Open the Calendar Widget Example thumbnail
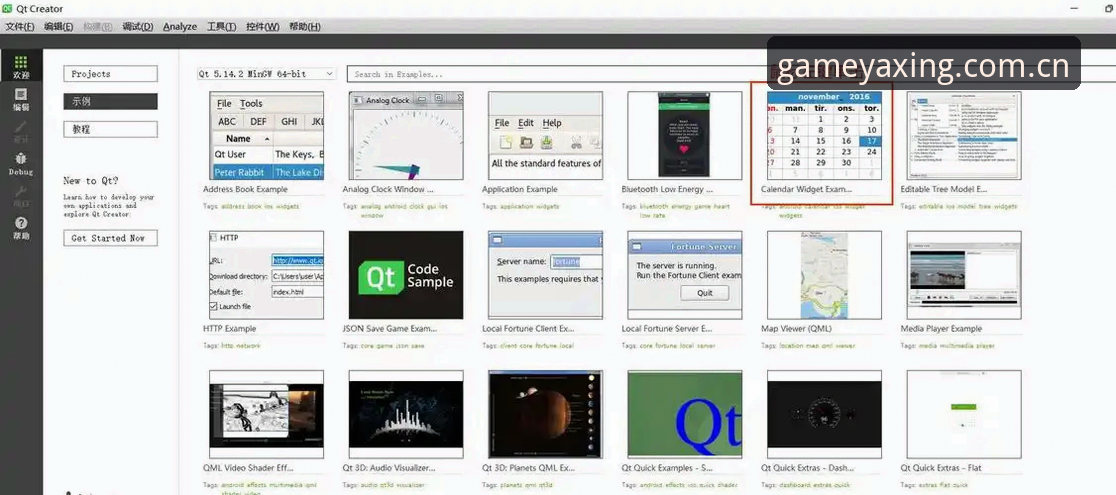The image size is (1116, 495). [x=824, y=135]
